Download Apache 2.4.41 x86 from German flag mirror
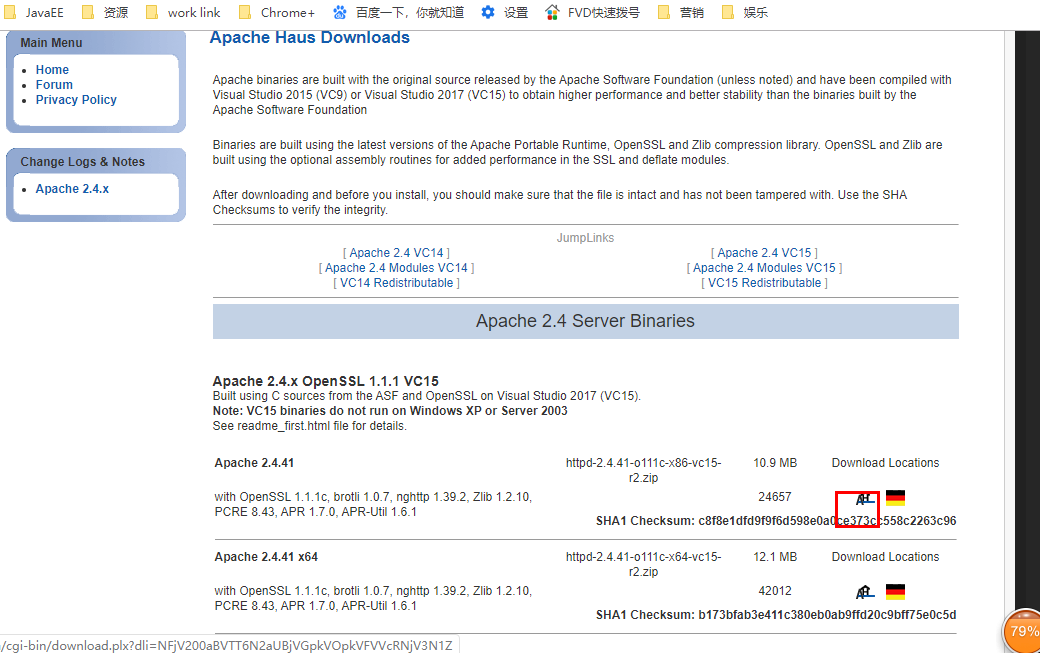Image resolution: width=1040 pixels, height=653 pixels. pos(895,498)
